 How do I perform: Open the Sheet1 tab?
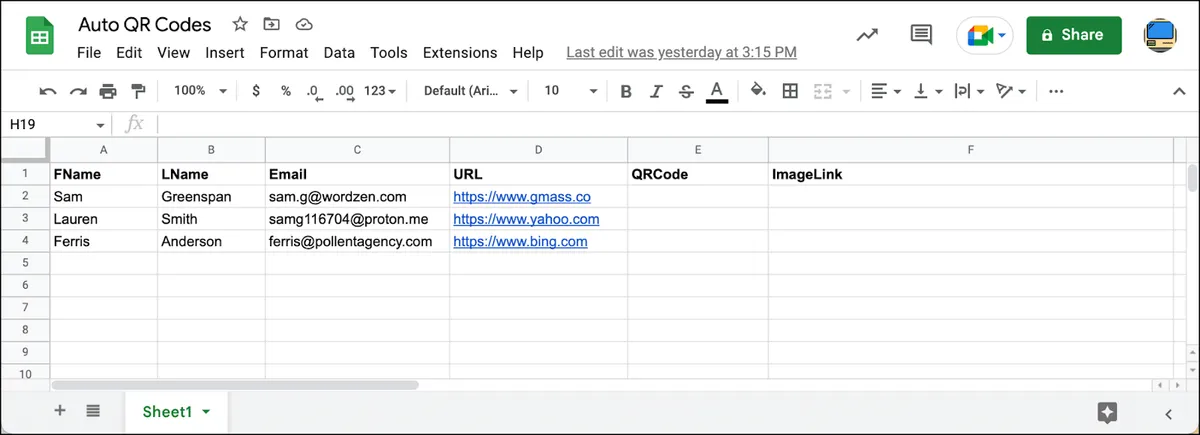[x=176, y=411]
